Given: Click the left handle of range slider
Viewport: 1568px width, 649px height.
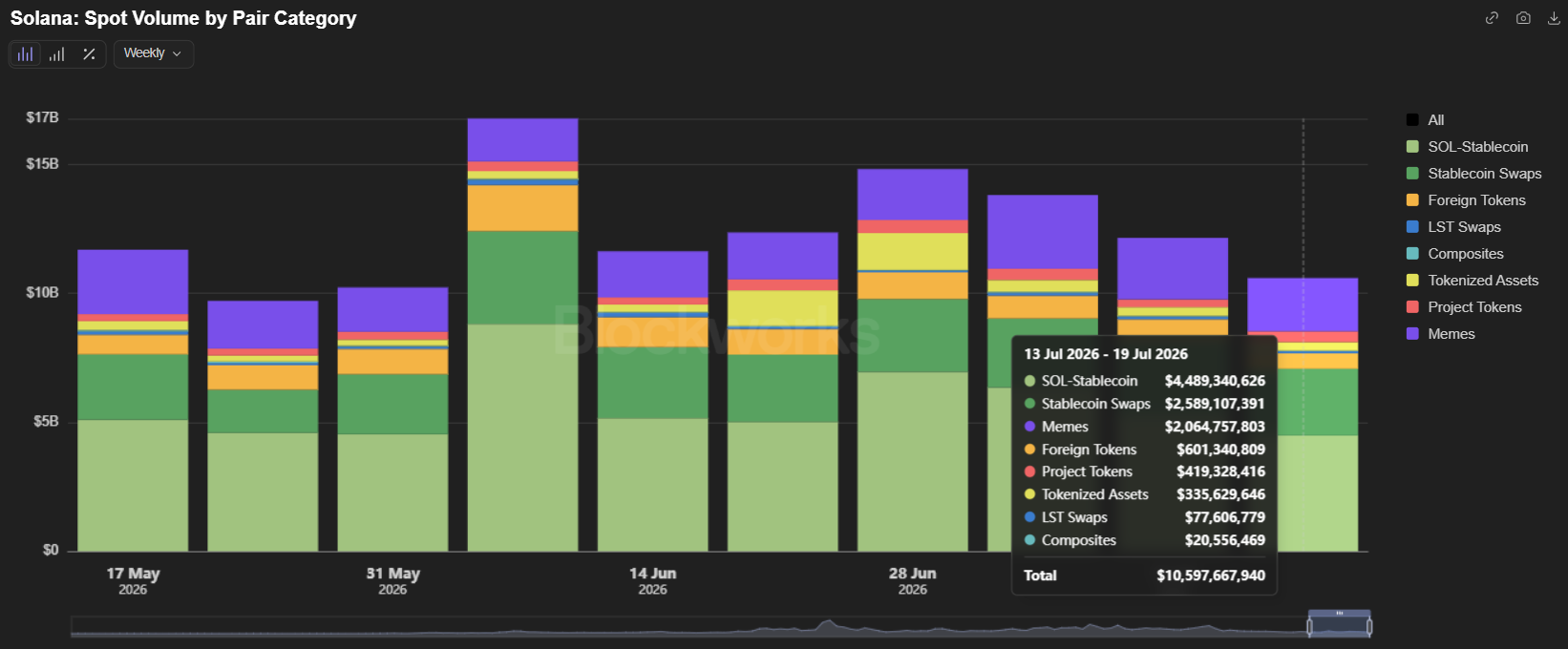Looking at the screenshot, I should [x=1309, y=627].
